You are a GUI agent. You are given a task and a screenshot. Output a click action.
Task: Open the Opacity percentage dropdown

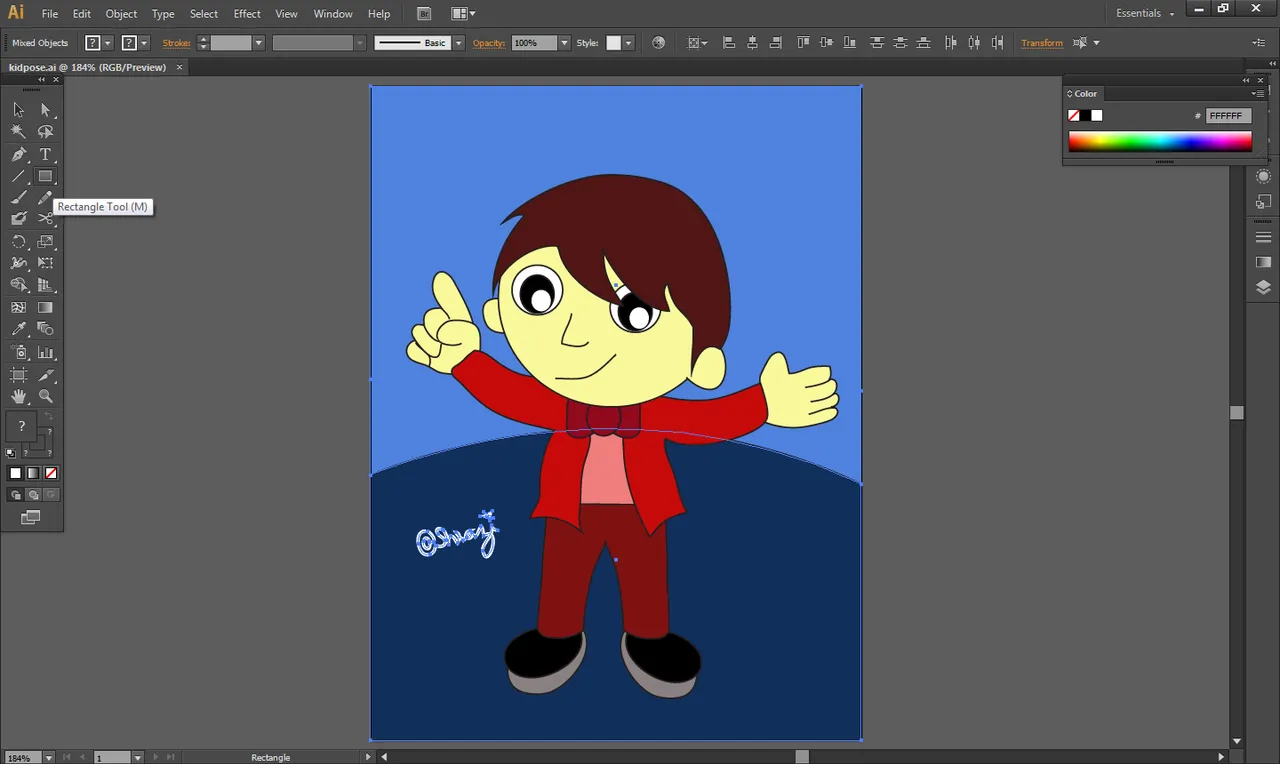[565, 43]
